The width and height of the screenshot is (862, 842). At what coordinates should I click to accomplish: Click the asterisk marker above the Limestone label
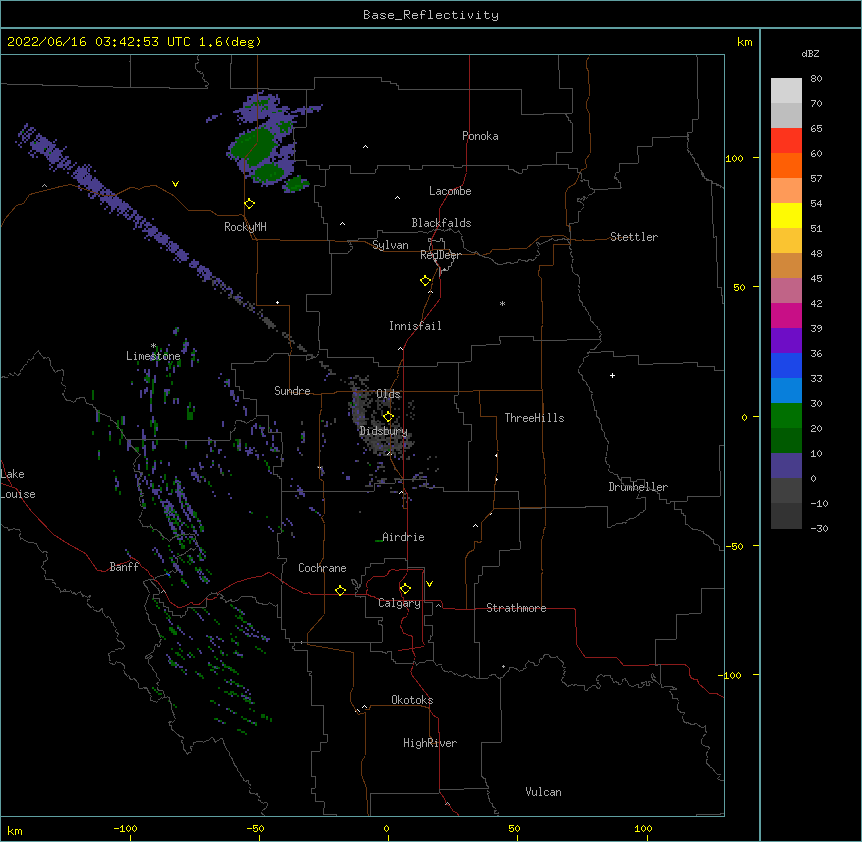pos(154,346)
